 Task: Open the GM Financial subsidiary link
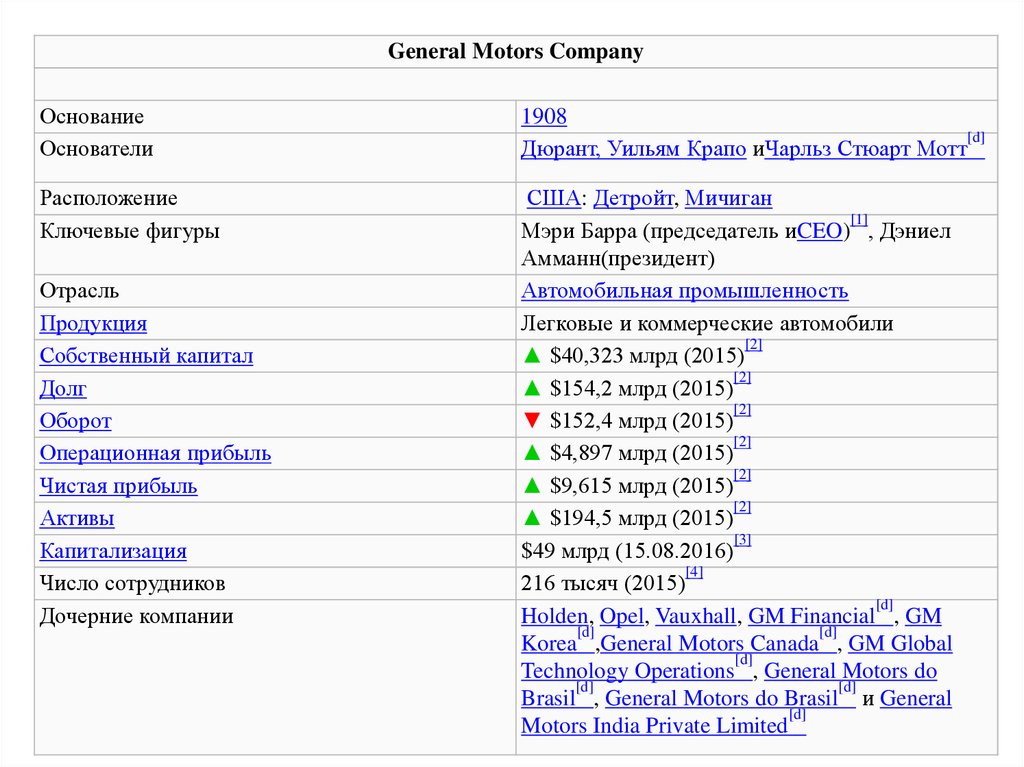click(x=811, y=617)
